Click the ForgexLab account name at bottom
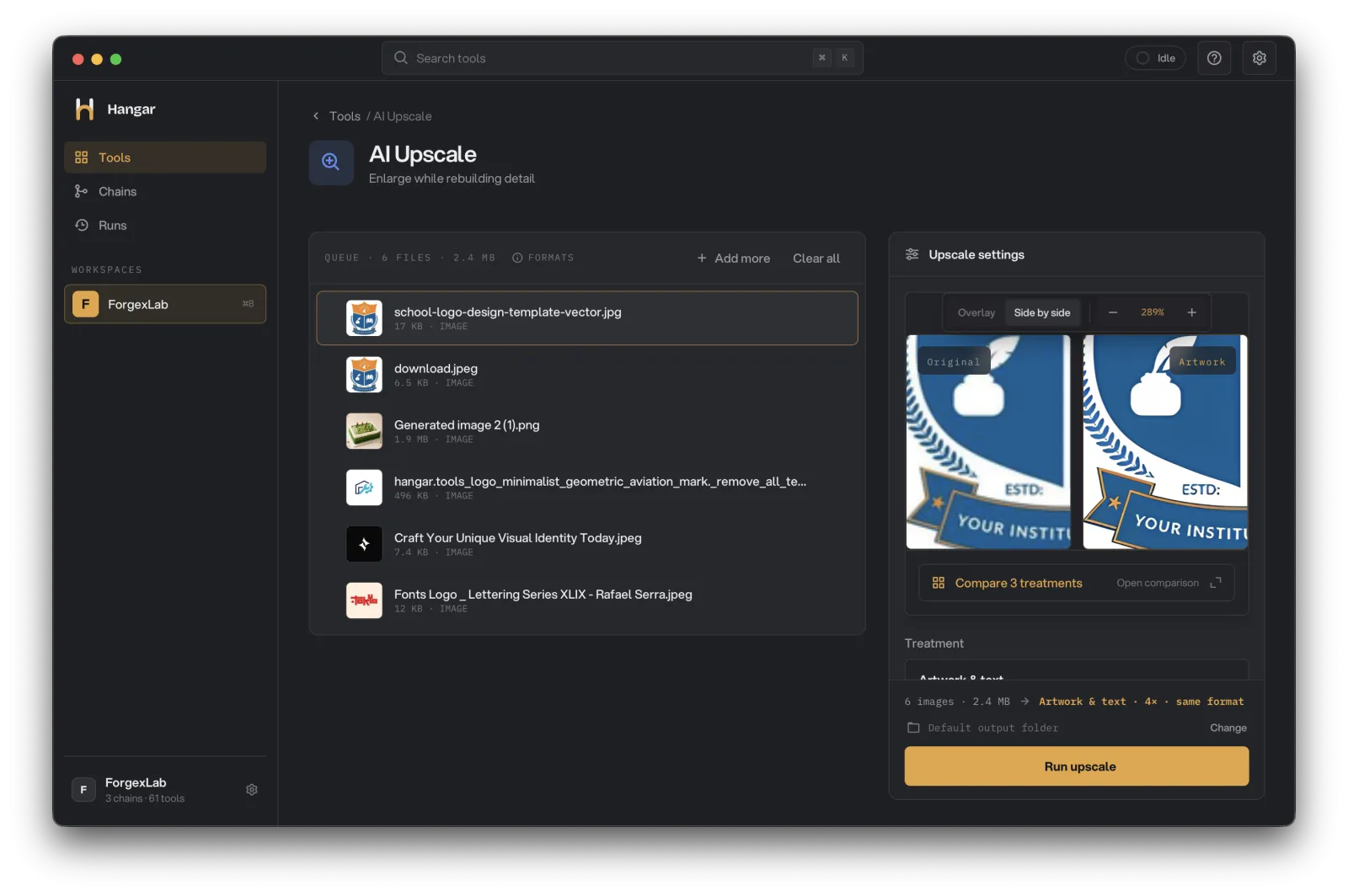This screenshot has width=1348, height=896. click(x=136, y=782)
